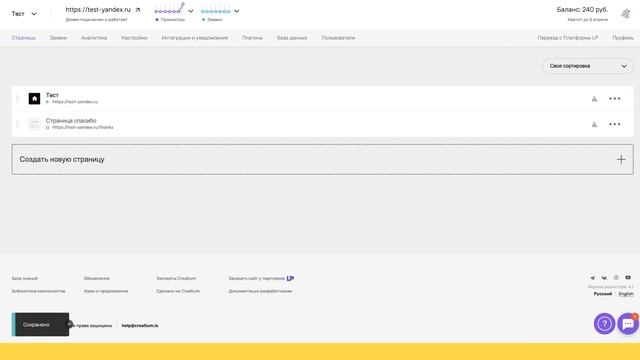Viewport: 640px width, 360px height.
Task: Open the Настройки tab
Action: coord(134,38)
